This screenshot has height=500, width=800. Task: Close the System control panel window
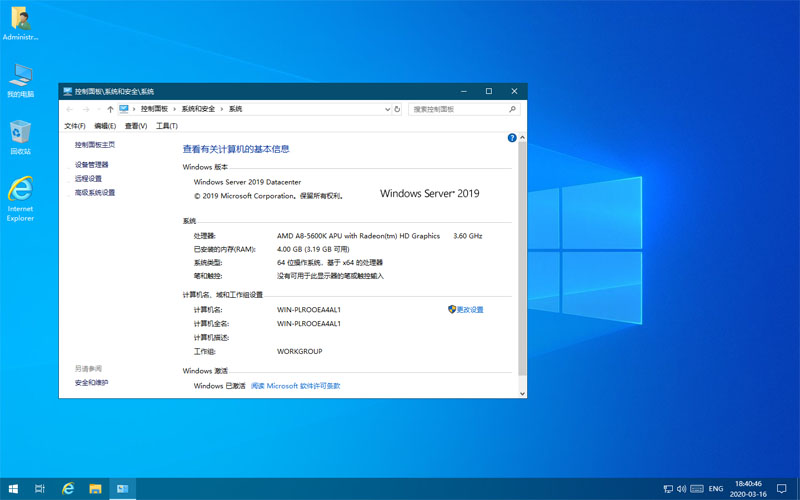[514, 91]
